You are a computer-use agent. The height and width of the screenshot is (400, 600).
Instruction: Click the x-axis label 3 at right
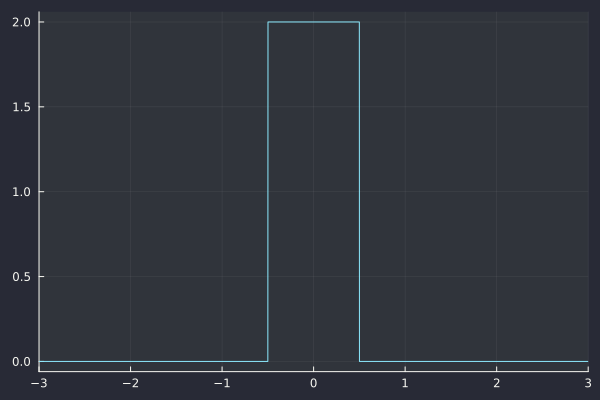[x=588, y=383]
